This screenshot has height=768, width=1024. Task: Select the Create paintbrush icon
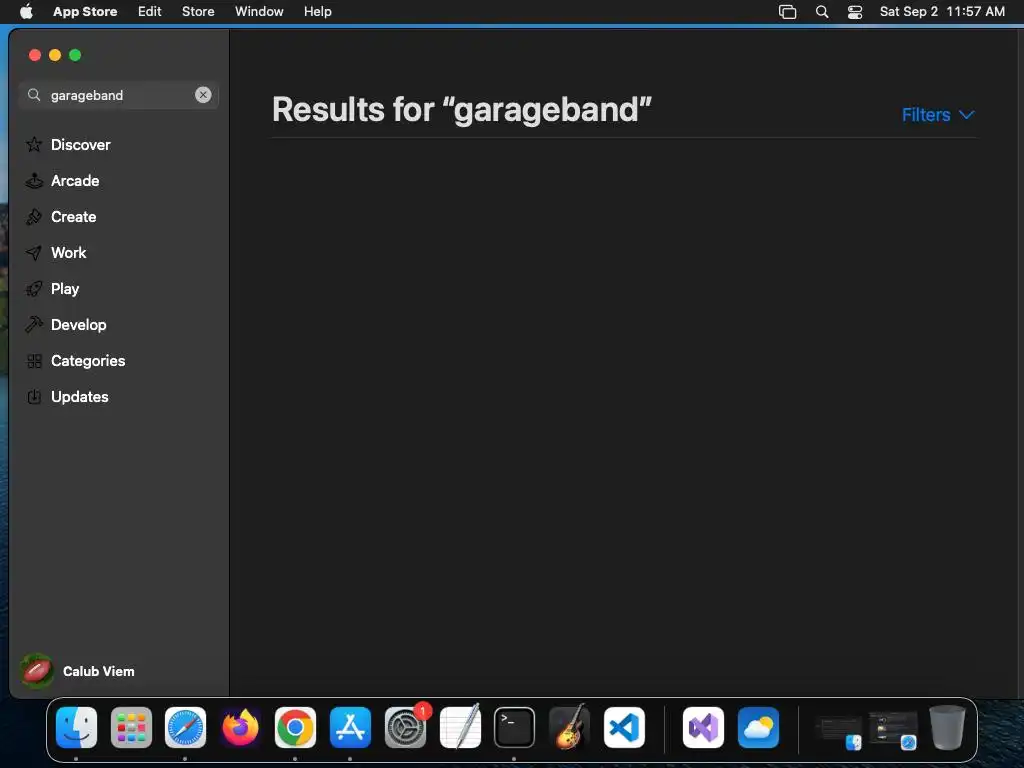[x=34, y=217]
